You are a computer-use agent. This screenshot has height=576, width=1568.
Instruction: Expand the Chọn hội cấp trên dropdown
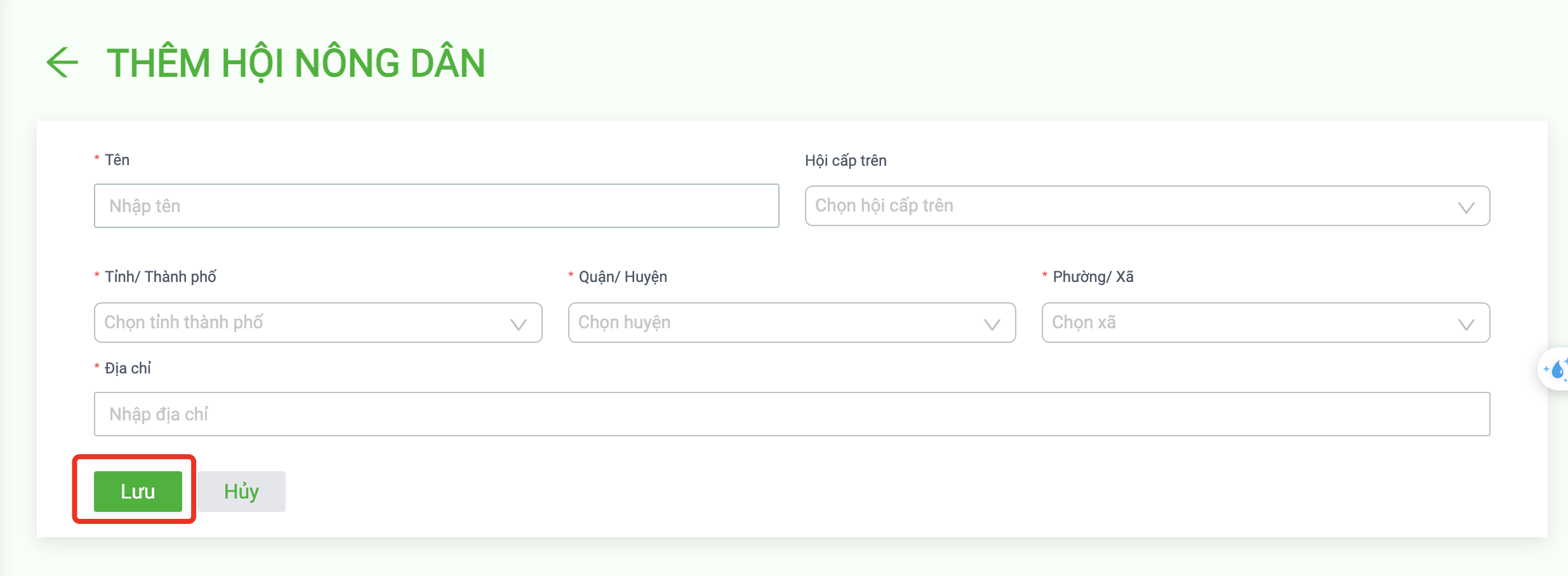[x=1147, y=206]
